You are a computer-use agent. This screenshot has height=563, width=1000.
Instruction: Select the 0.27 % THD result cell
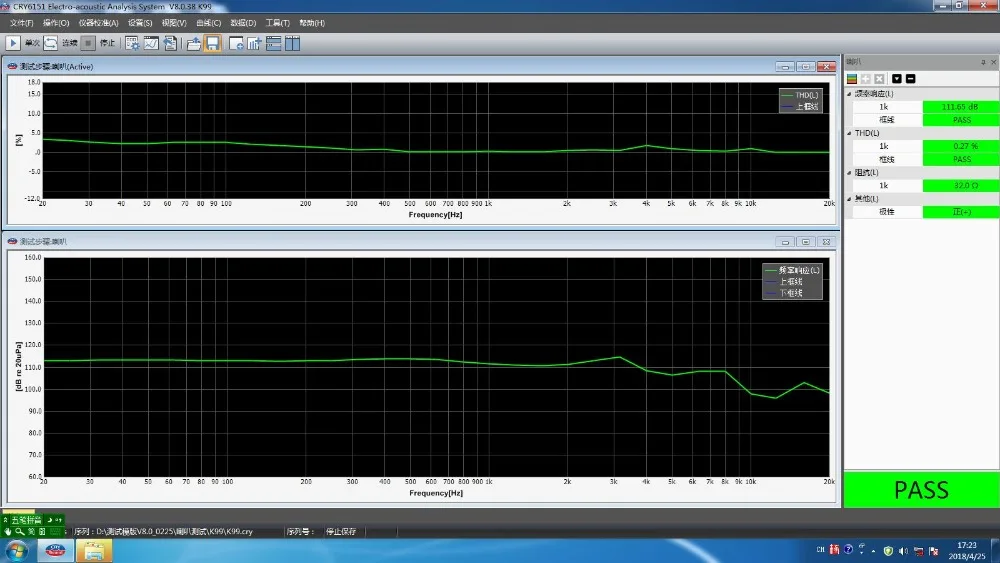click(x=960, y=146)
